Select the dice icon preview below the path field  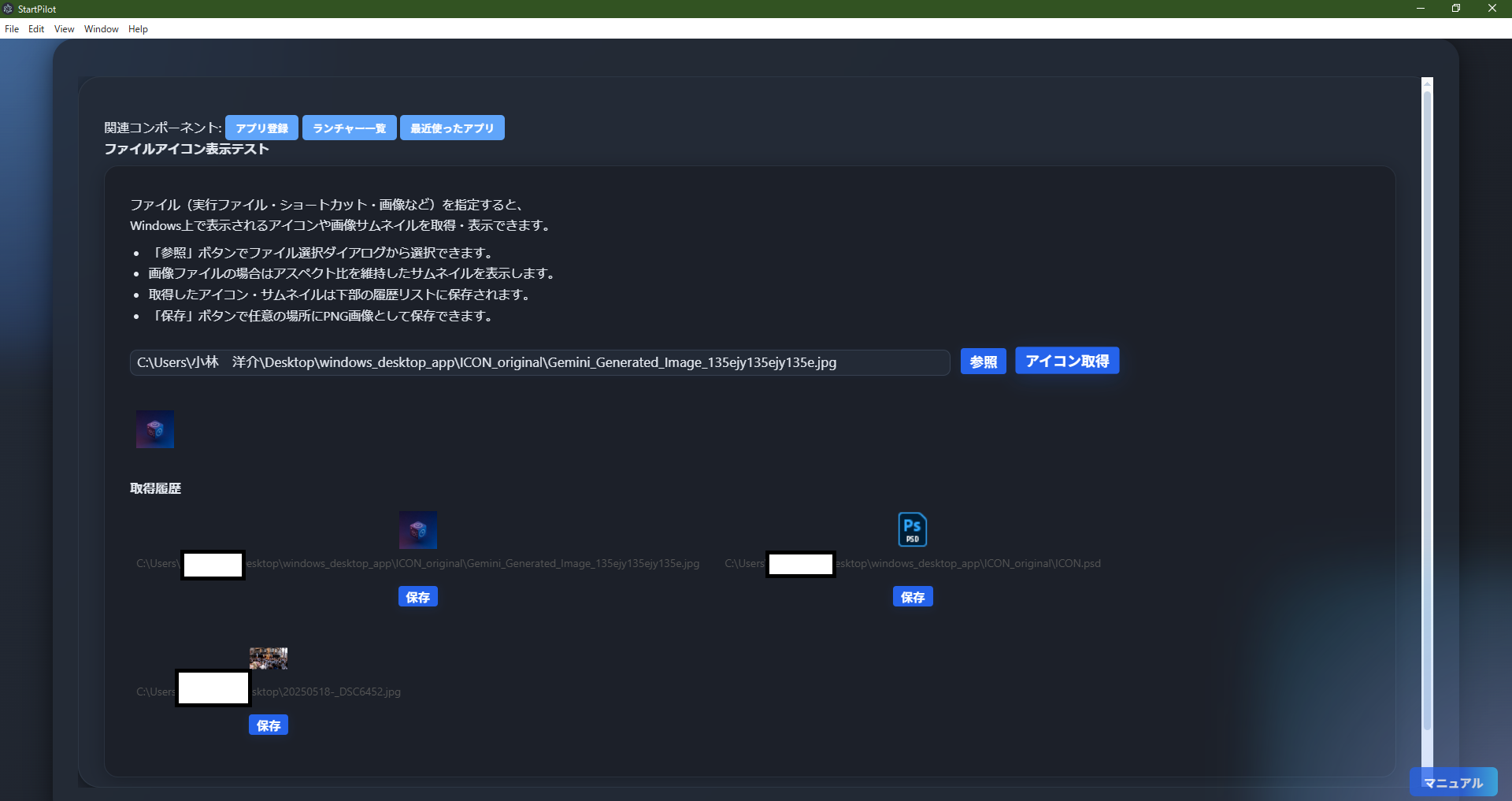pyautogui.click(x=154, y=429)
